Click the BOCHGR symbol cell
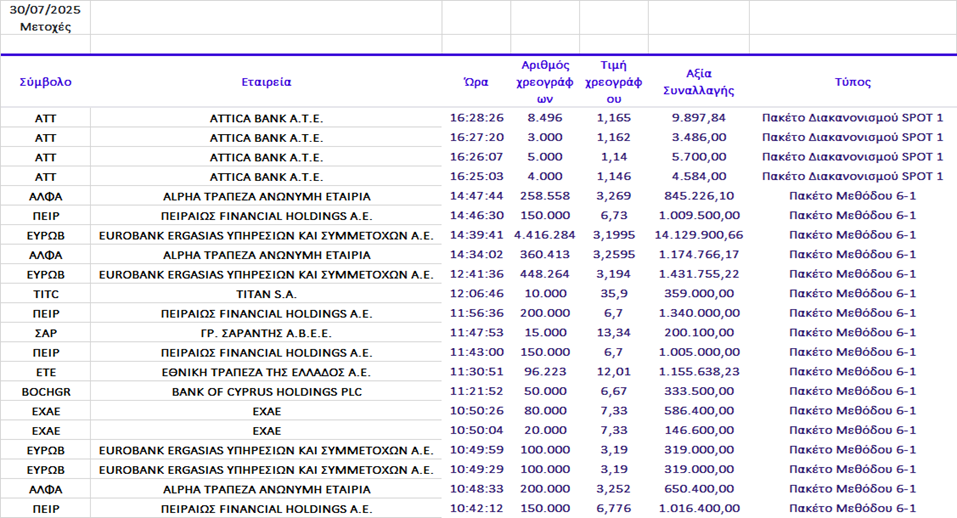The width and height of the screenshot is (957, 518). 45,392
